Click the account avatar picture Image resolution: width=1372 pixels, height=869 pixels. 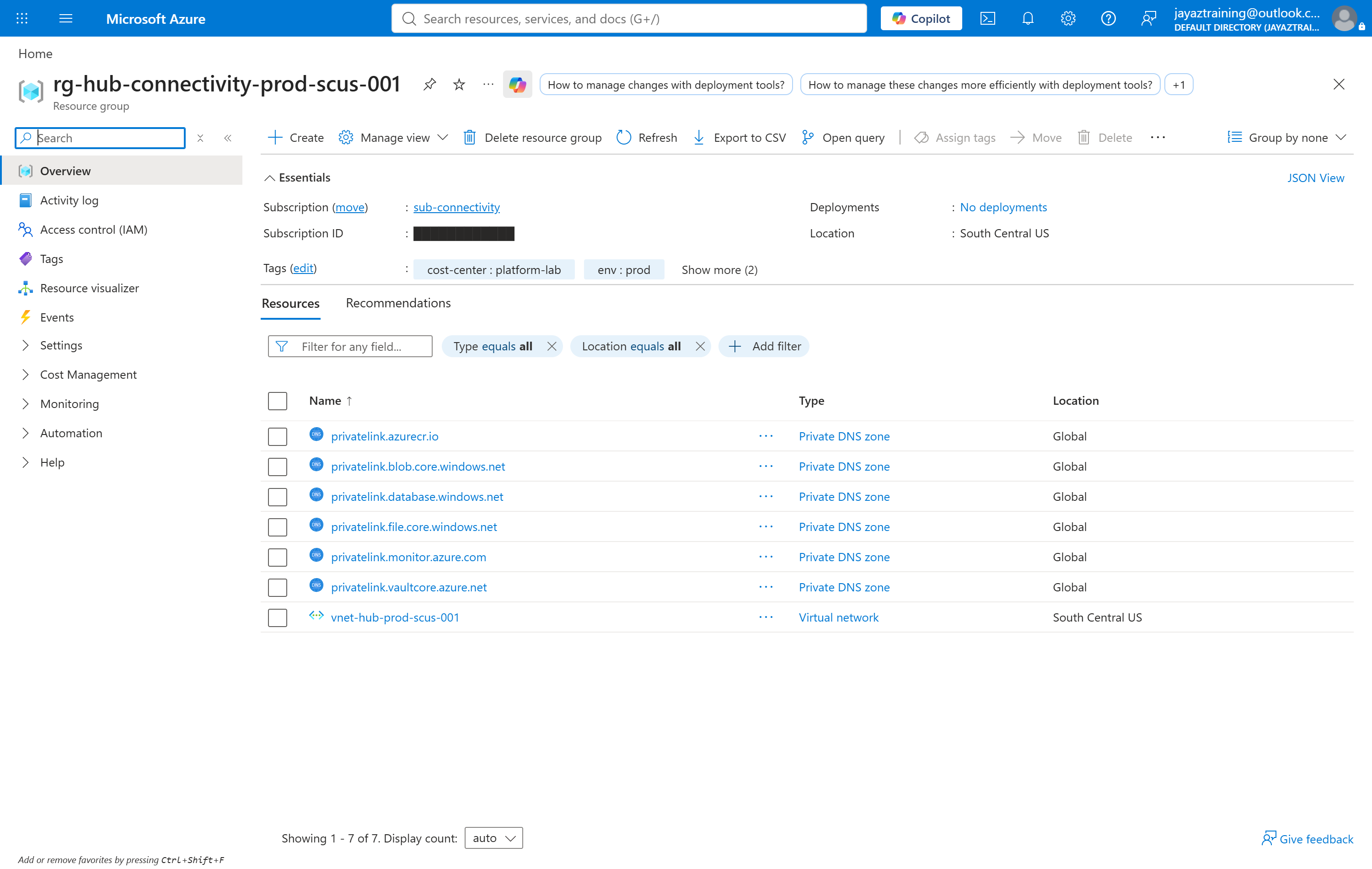pyautogui.click(x=1344, y=18)
